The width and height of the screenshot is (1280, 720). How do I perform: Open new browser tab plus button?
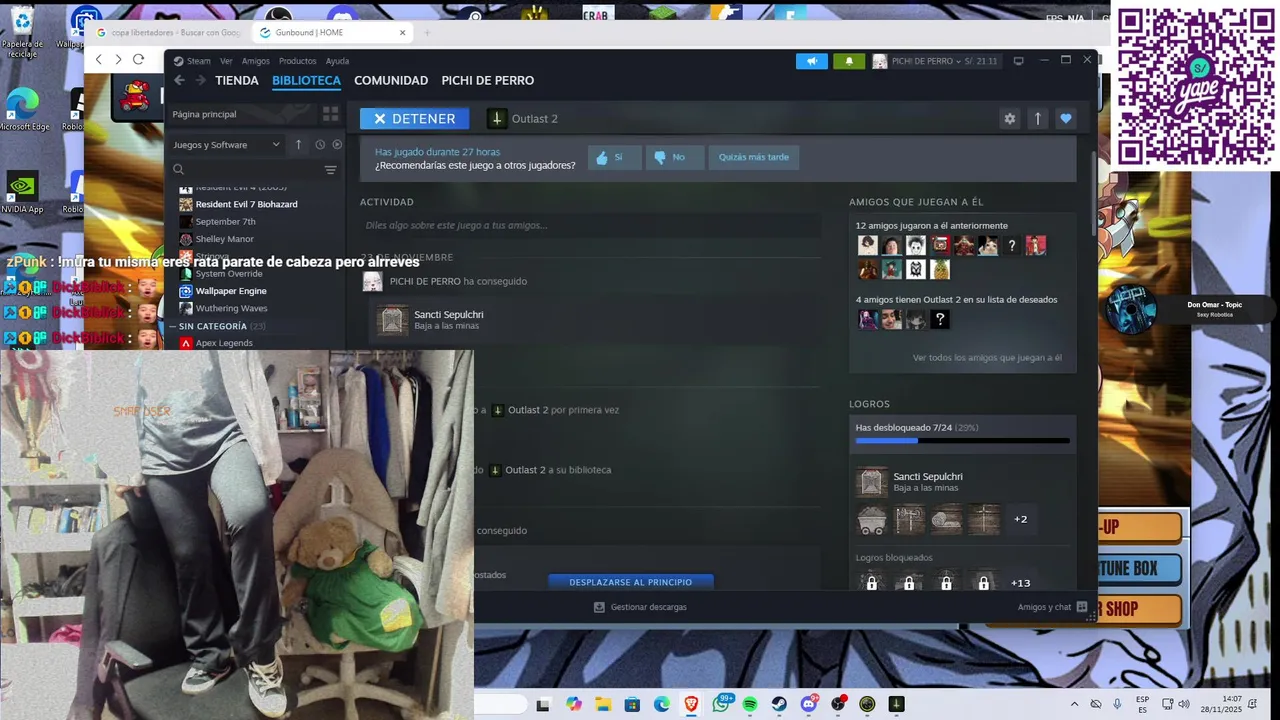point(427,32)
